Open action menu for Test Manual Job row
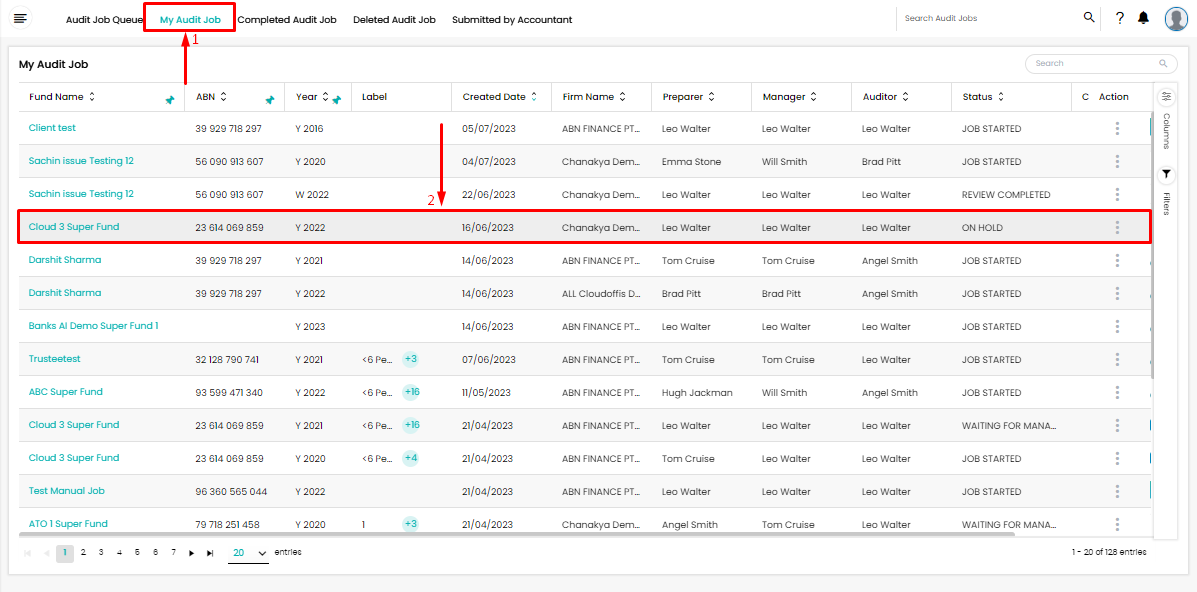The image size is (1197, 592). click(x=1117, y=491)
